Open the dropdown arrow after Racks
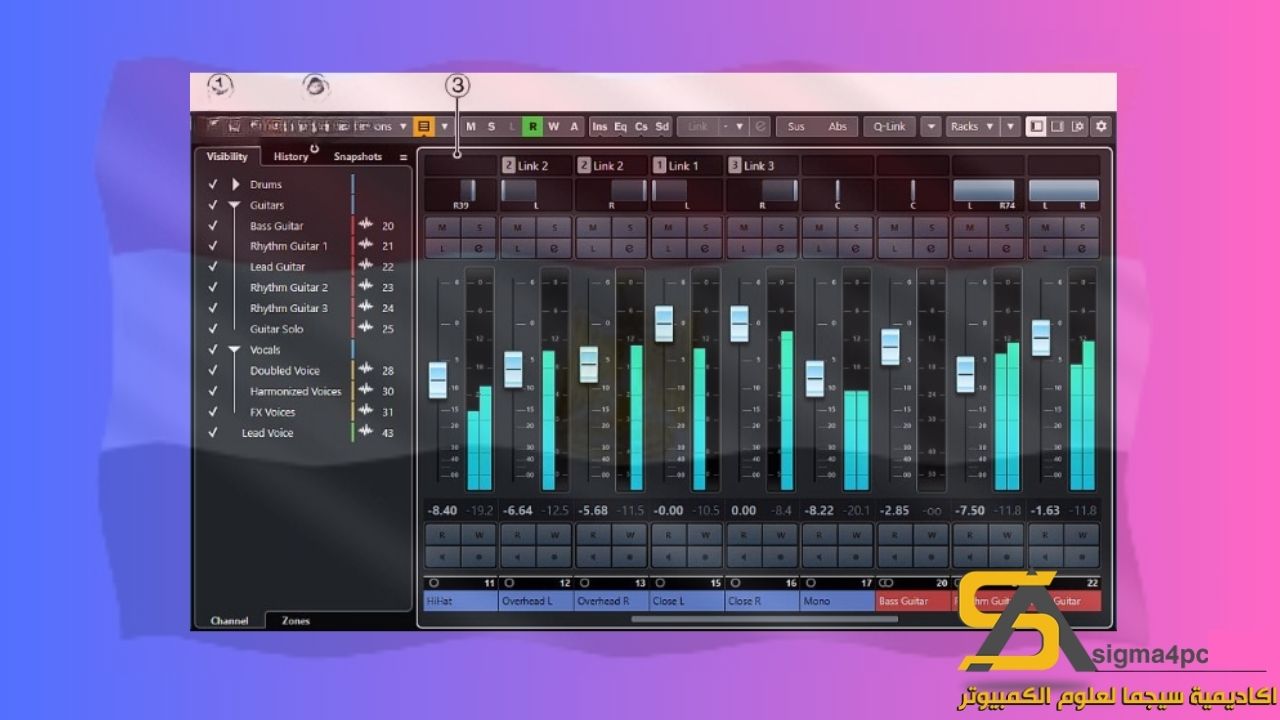Screen dimensions: 1280x720 pyautogui.click(x=1010, y=127)
